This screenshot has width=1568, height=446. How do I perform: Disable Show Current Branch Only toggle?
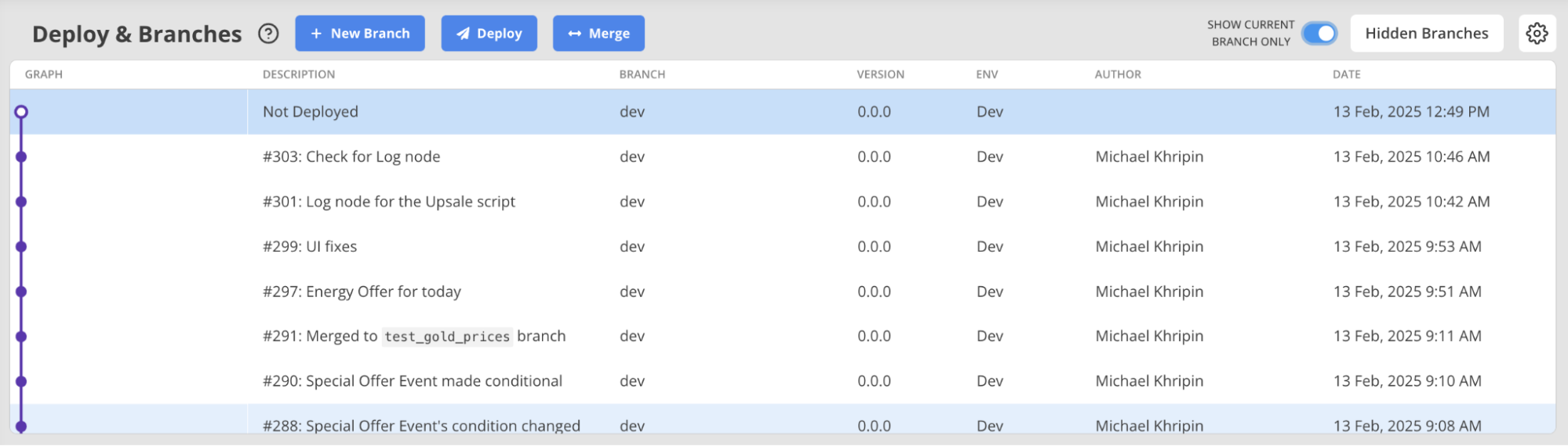coord(1319,34)
